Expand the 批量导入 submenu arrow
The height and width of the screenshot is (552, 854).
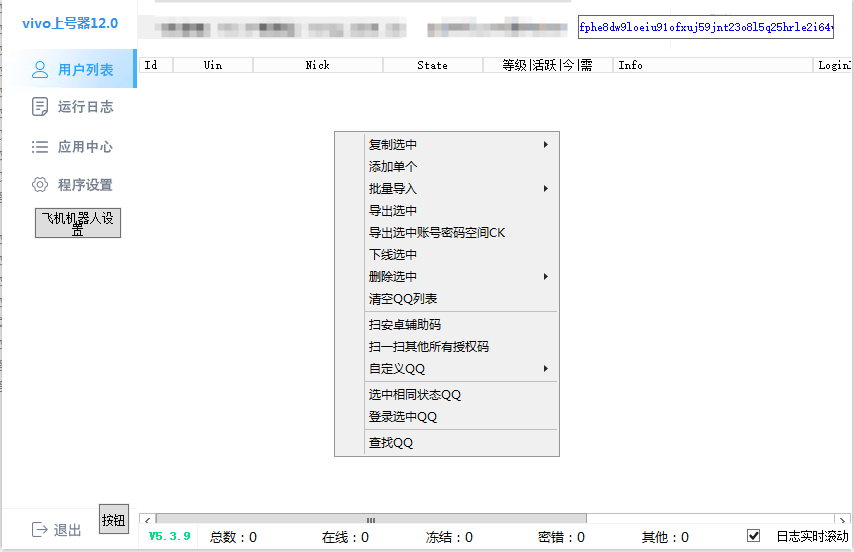(546, 189)
